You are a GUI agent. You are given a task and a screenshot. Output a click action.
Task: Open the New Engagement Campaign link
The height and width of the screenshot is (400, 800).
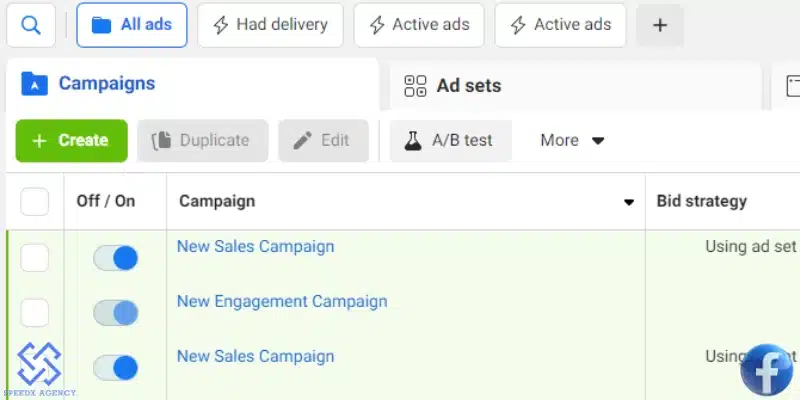coord(281,301)
